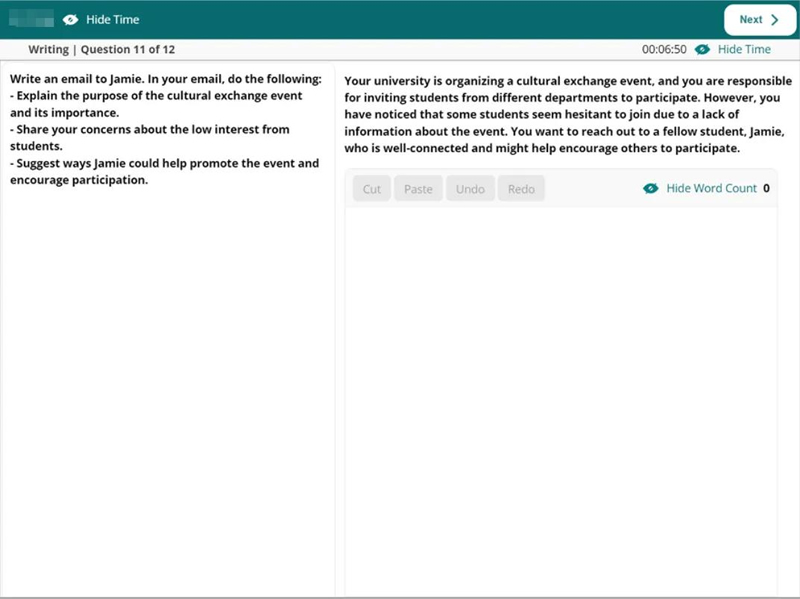Click the 00:06:50 countdown timer
Viewport: 800px width, 599px height.
coord(664,50)
